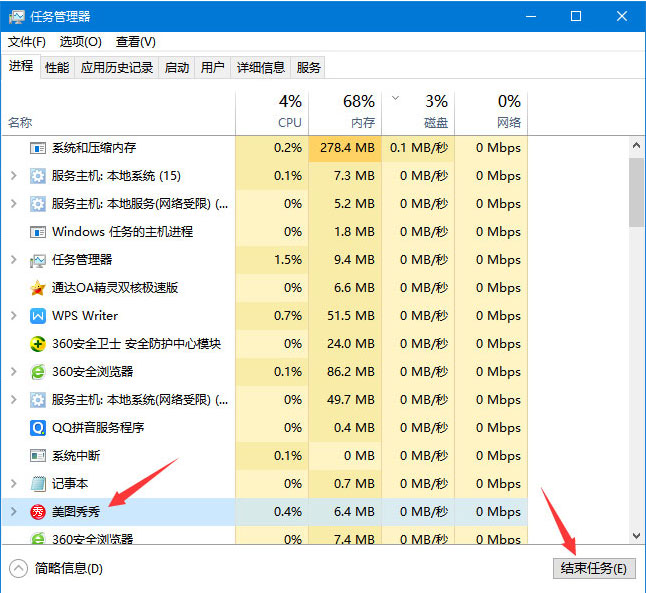Click the 360安全浏览器 icon with 86.2 MB
The height and width of the screenshot is (593, 646).
tap(38, 372)
